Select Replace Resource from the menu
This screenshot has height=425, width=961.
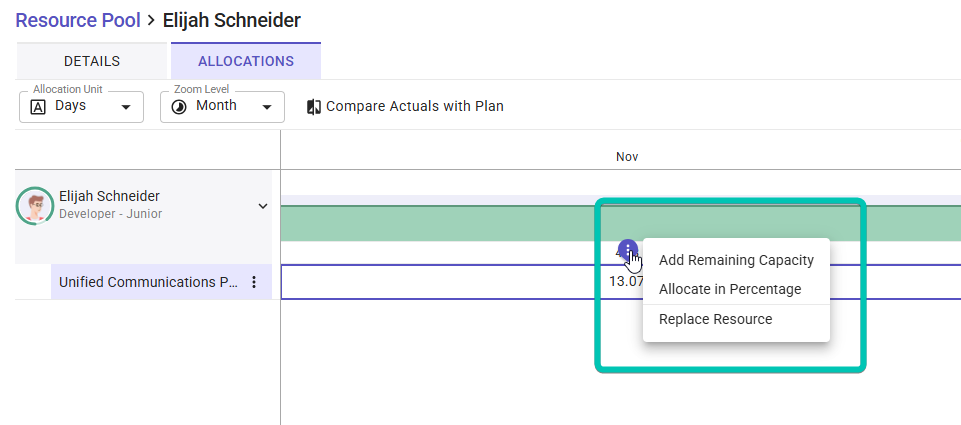715,319
